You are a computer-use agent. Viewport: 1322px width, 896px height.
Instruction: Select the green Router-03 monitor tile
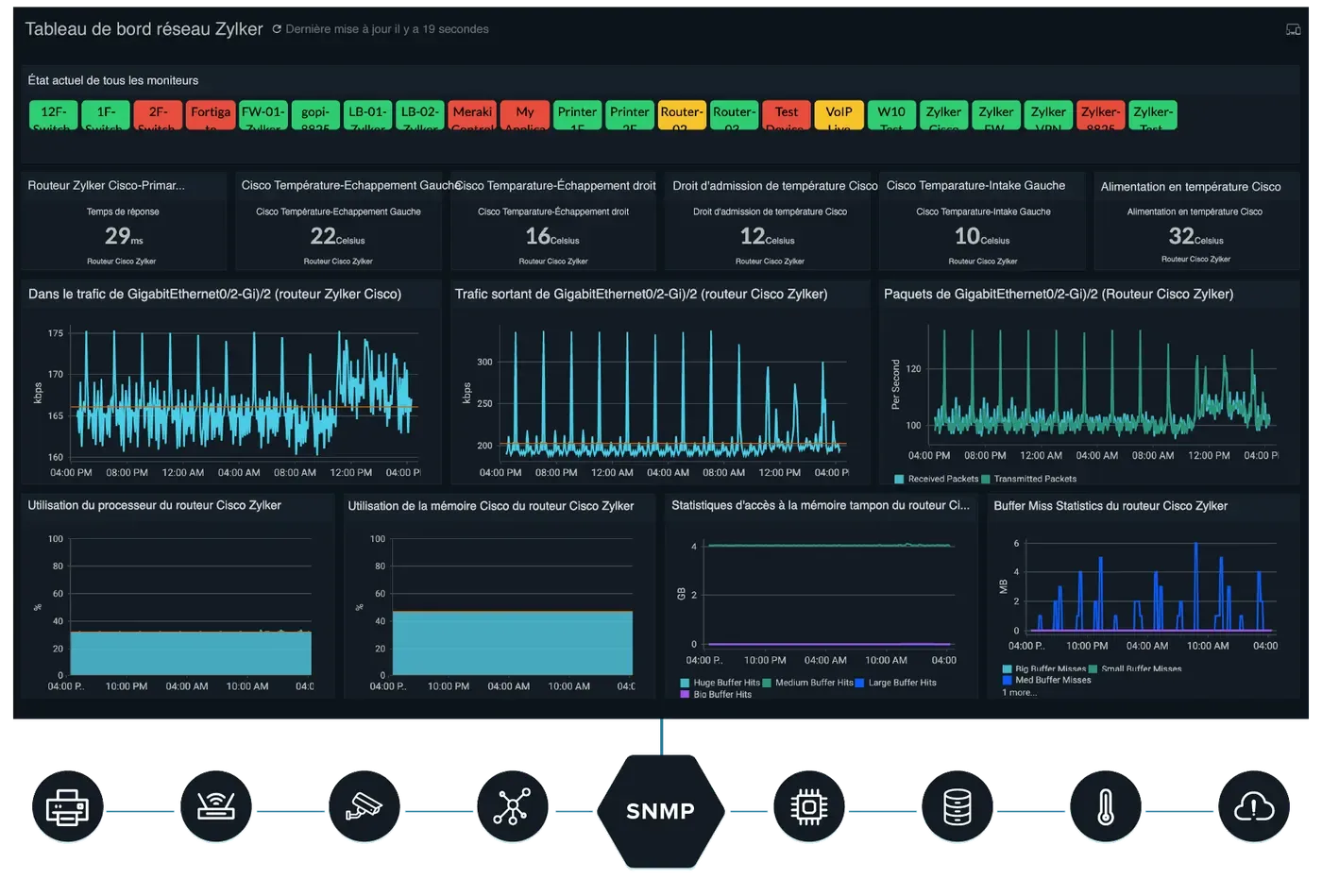(x=735, y=114)
